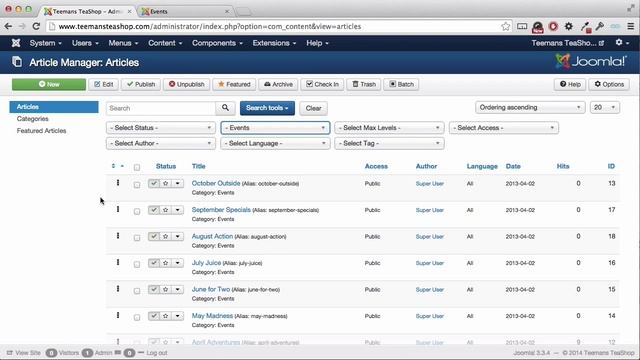The image size is (640, 360).
Task: Click the search magnifier button
Action: click(225, 108)
